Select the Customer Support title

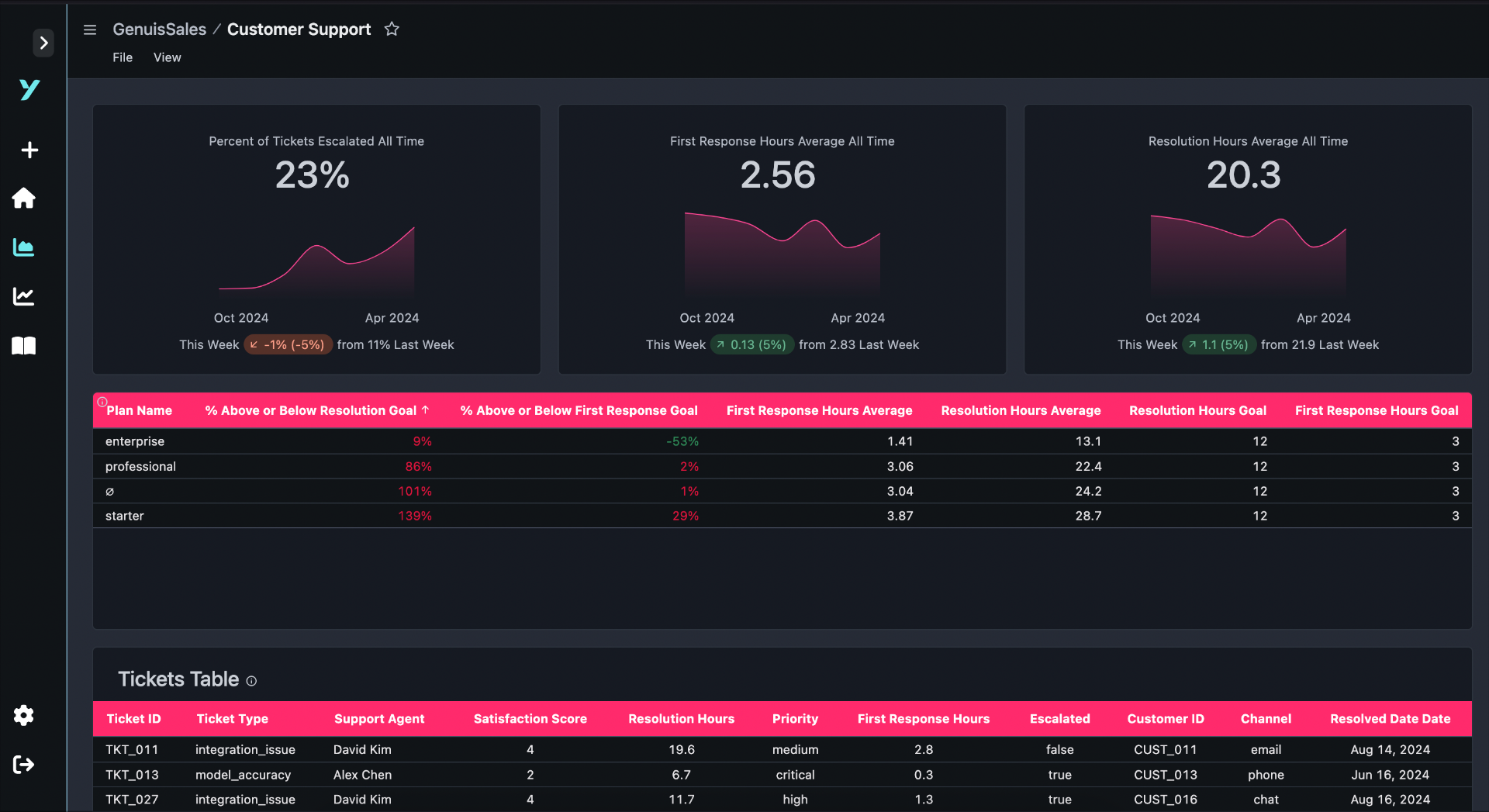[299, 29]
